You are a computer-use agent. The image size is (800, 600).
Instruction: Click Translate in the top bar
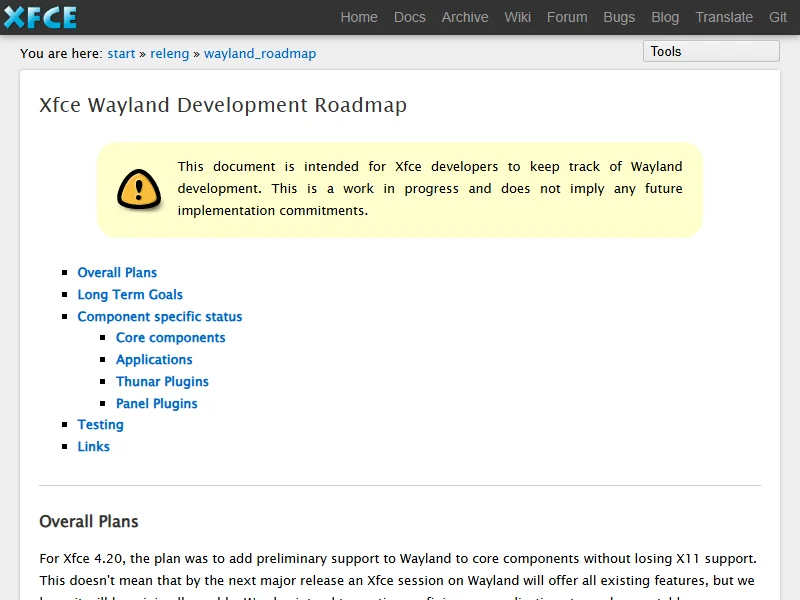(x=724, y=17)
